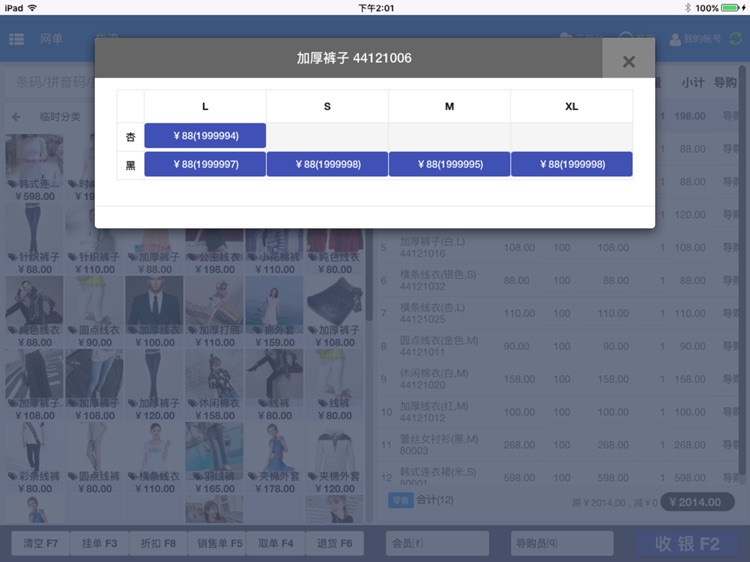Select 羽绒裤 ¥165.00 product
The width and height of the screenshot is (750, 562).
[x=214, y=458]
